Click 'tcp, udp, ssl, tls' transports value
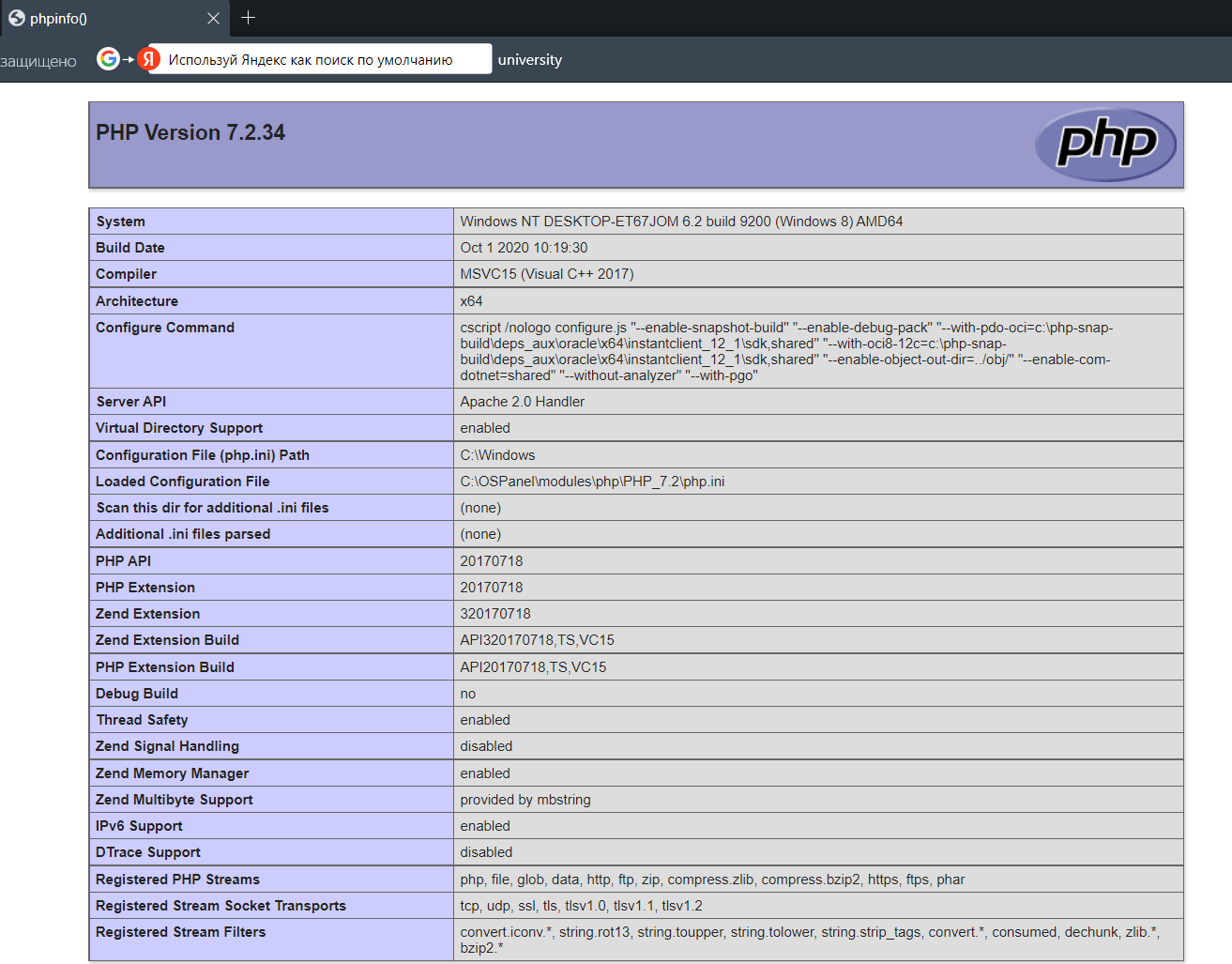The width and height of the screenshot is (1232, 964). click(x=581, y=906)
